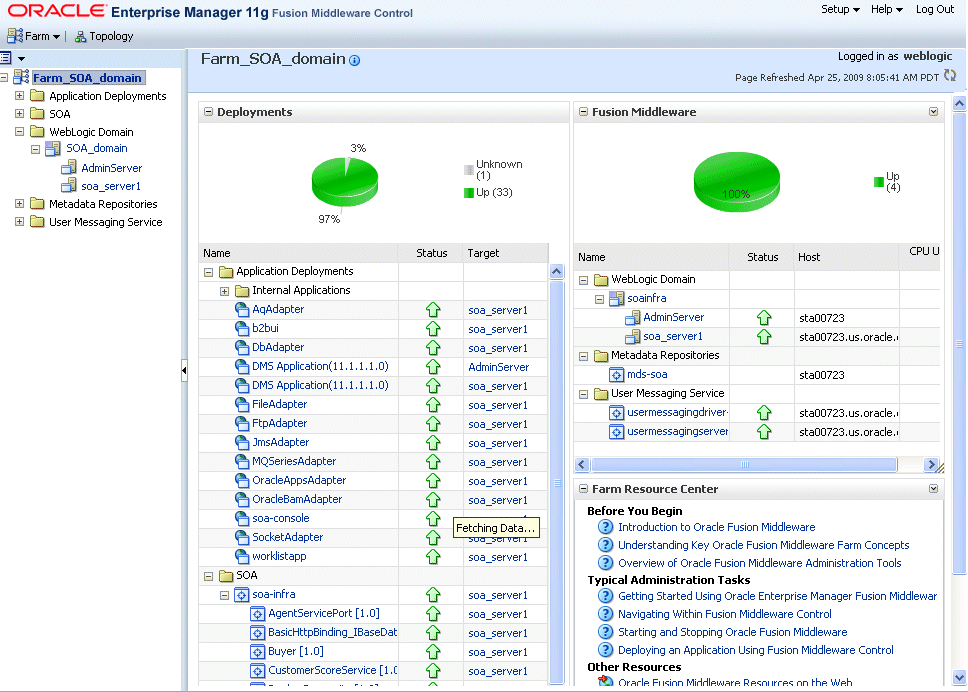Click the SOA folder icon in left tree
Screen dimensions: 968x692
[38, 114]
